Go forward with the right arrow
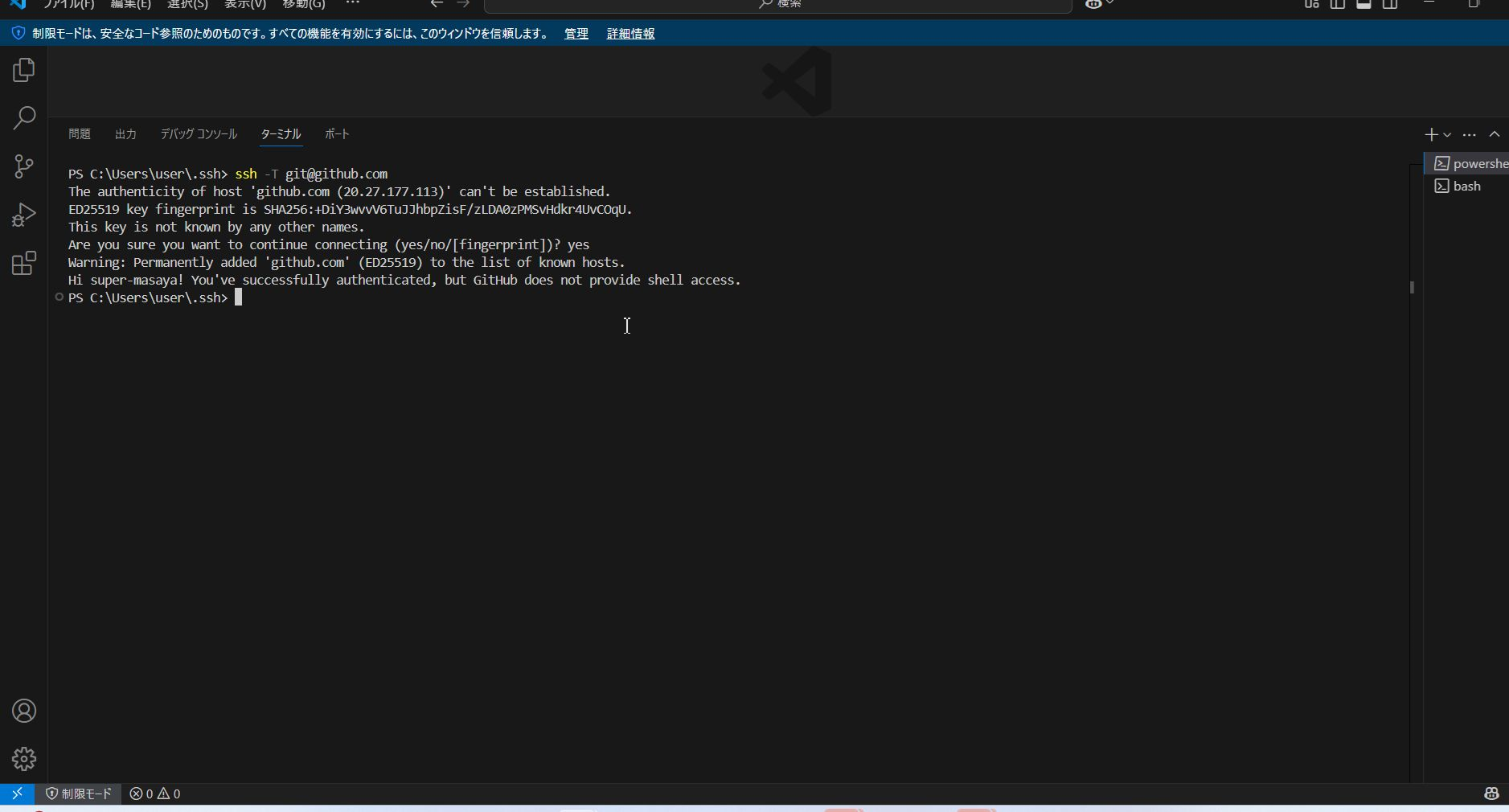 [463, 4]
